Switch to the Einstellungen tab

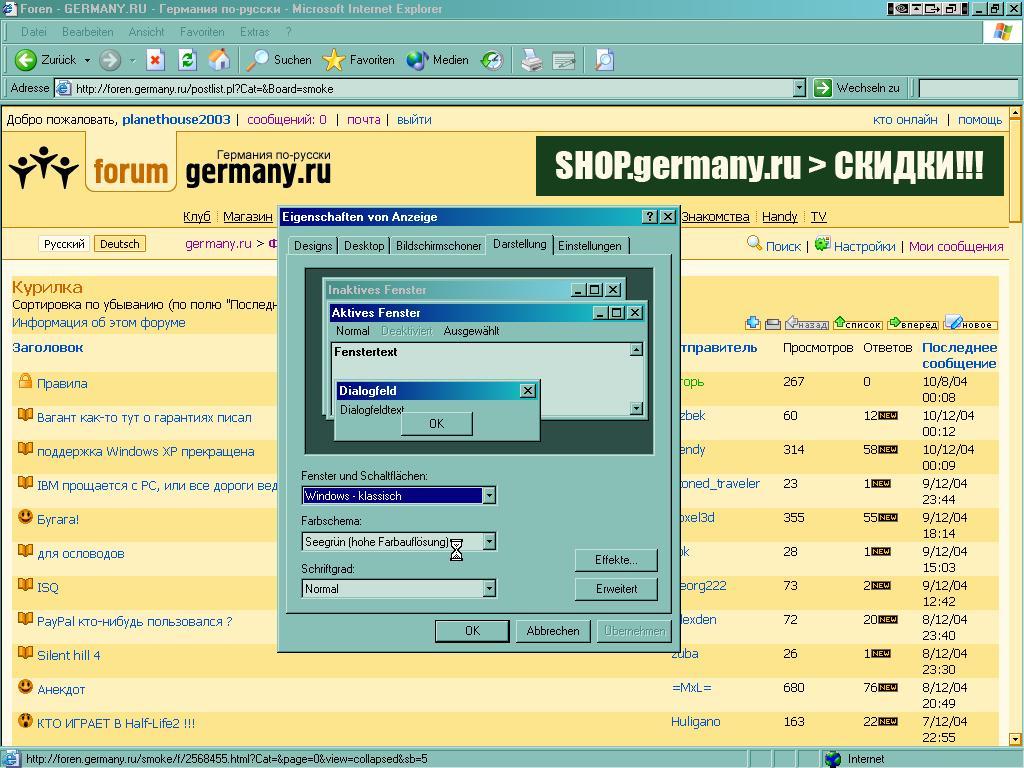(590, 246)
